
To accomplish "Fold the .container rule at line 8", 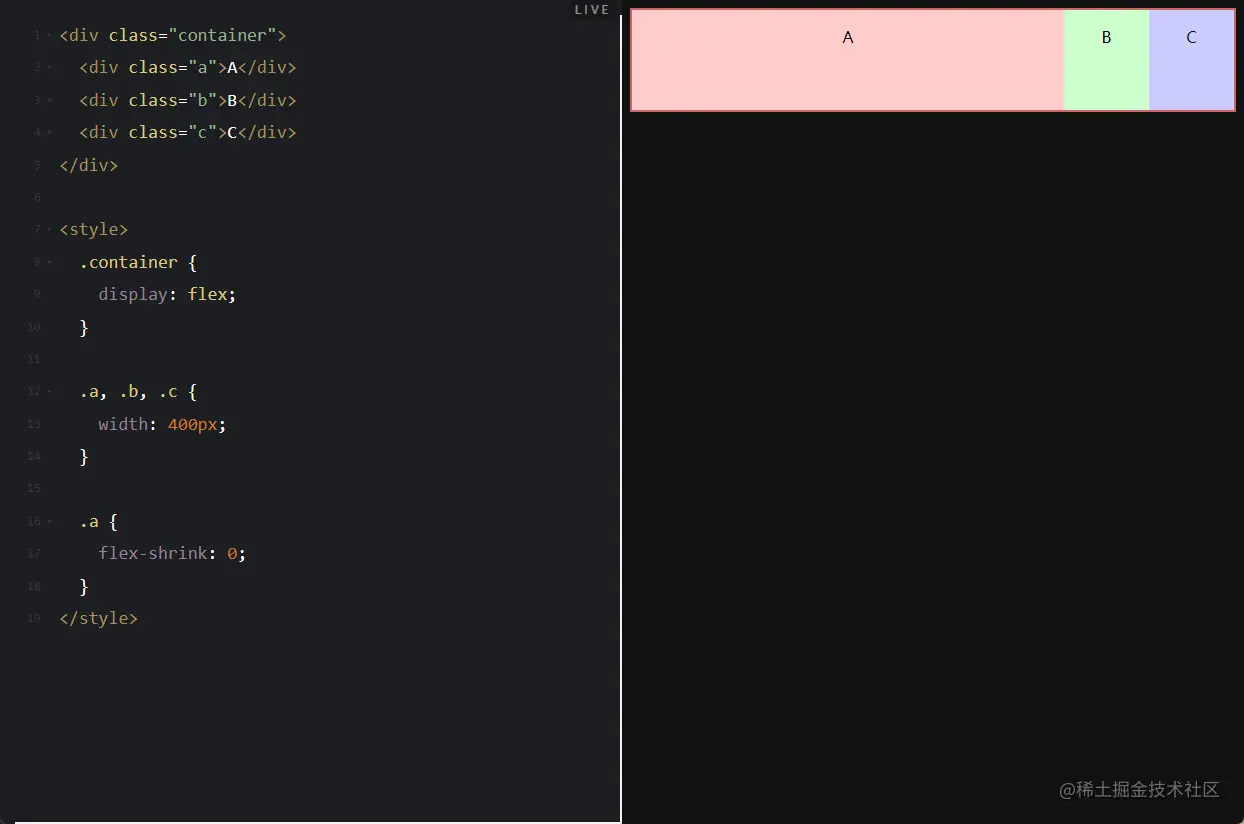I will coord(49,262).
